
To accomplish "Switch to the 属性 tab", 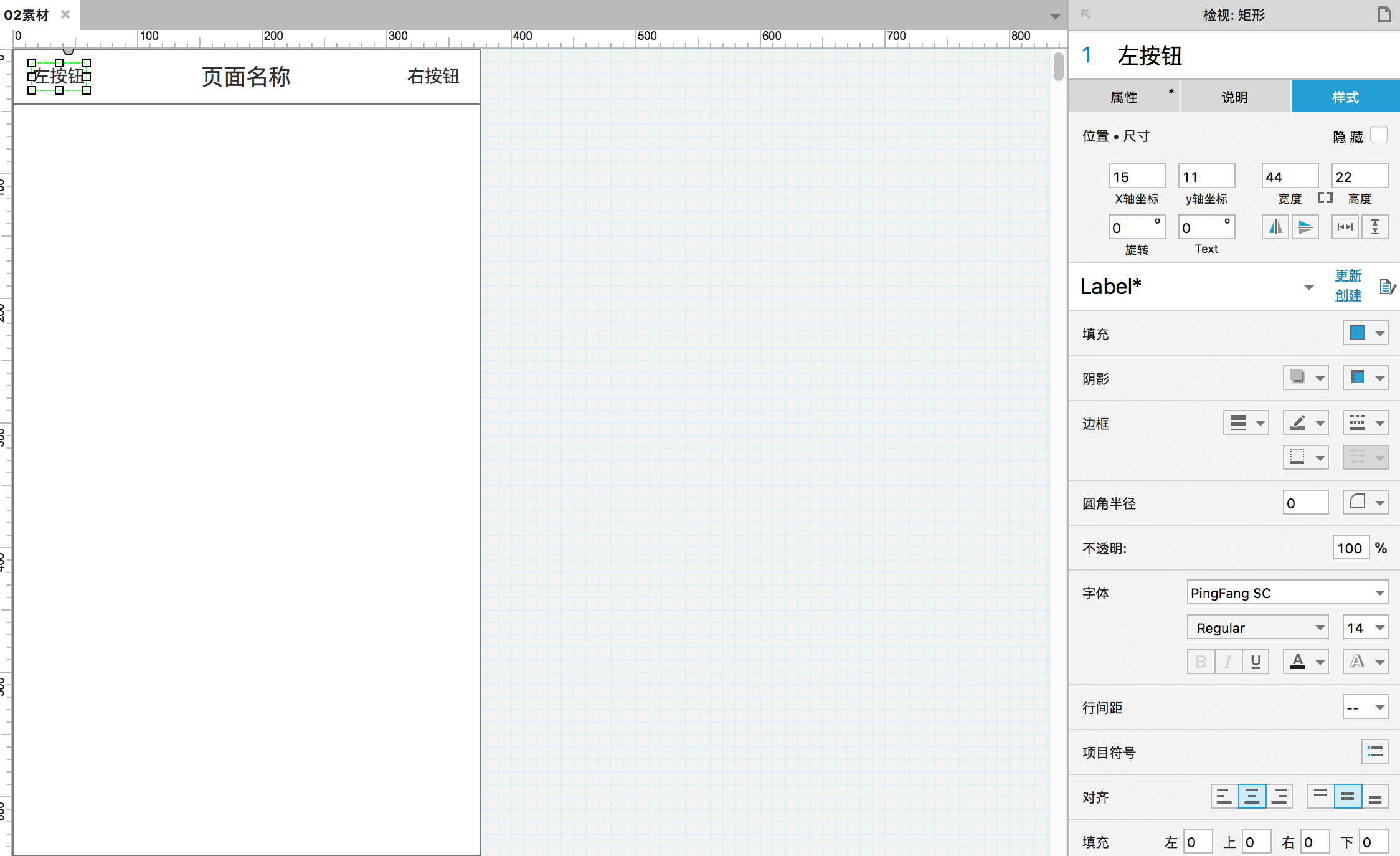I will tap(1123, 97).
